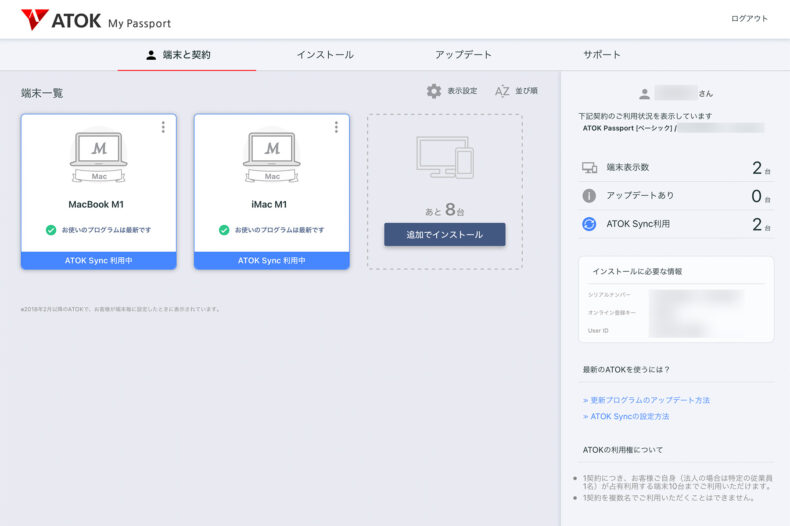Open the ATOK Syncの設定方法 link
Screen dimensions: 790x526
coord(627,416)
